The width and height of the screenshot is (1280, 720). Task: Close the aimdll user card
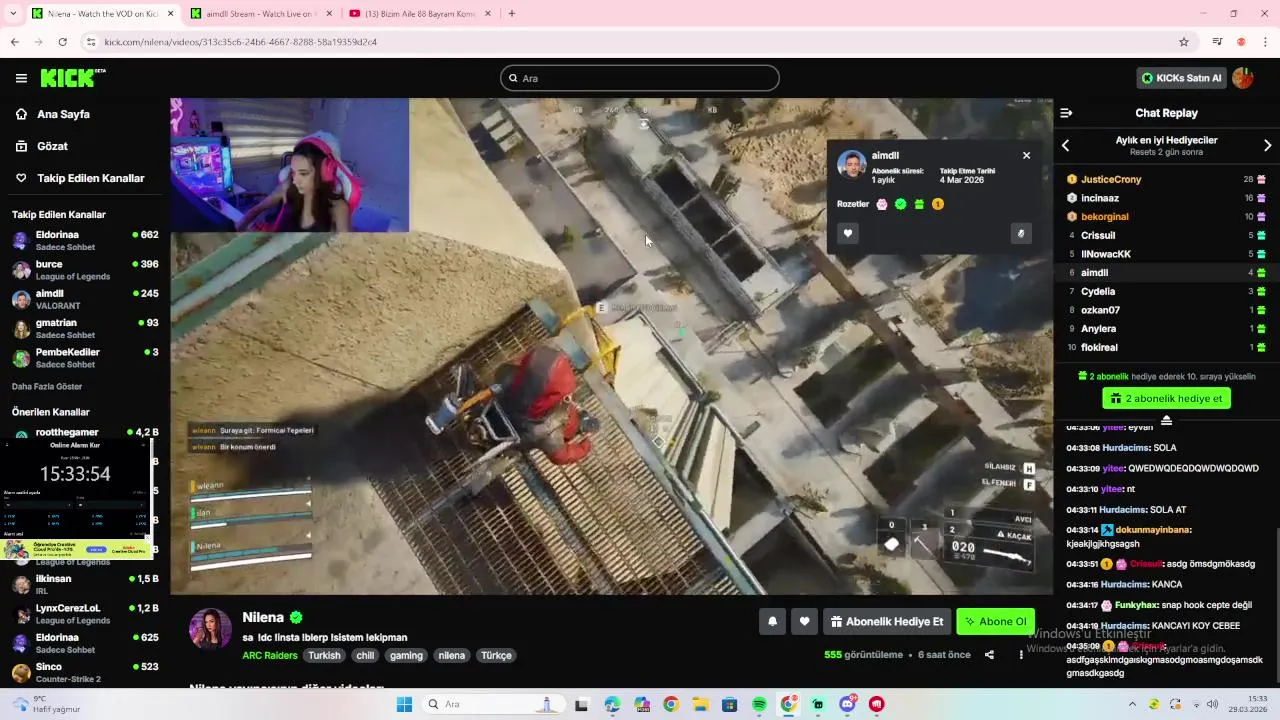pyautogui.click(x=1026, y=155)
